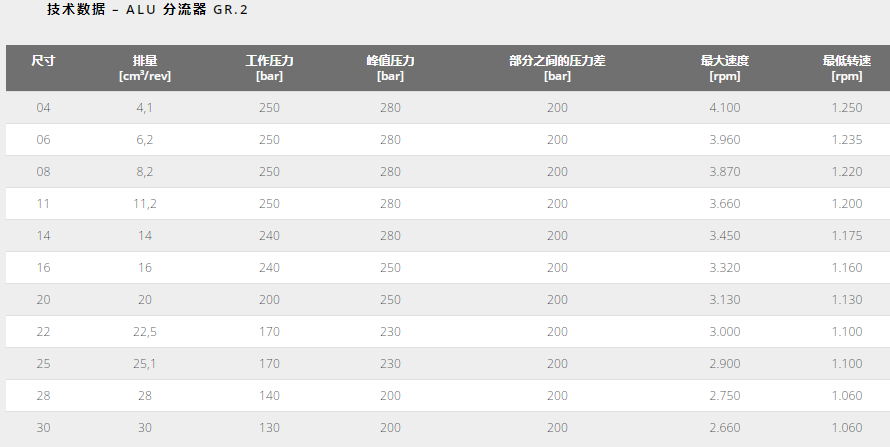Click the max speed value 4.100
Viewport: 890px width, 447px height.
click(x=725, y=108)
